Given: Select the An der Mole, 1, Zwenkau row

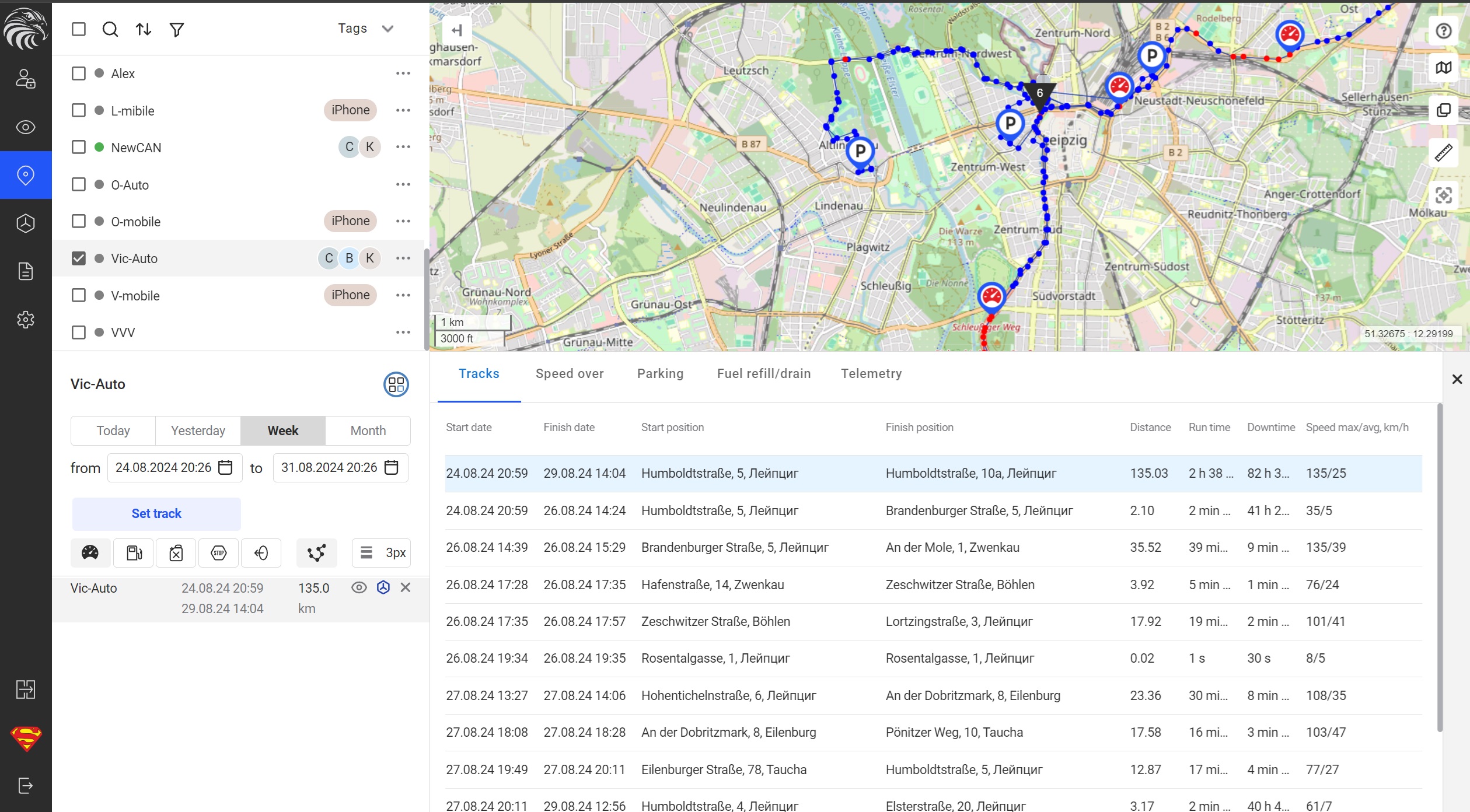Looking at the screenshot, I should [933, 547].
